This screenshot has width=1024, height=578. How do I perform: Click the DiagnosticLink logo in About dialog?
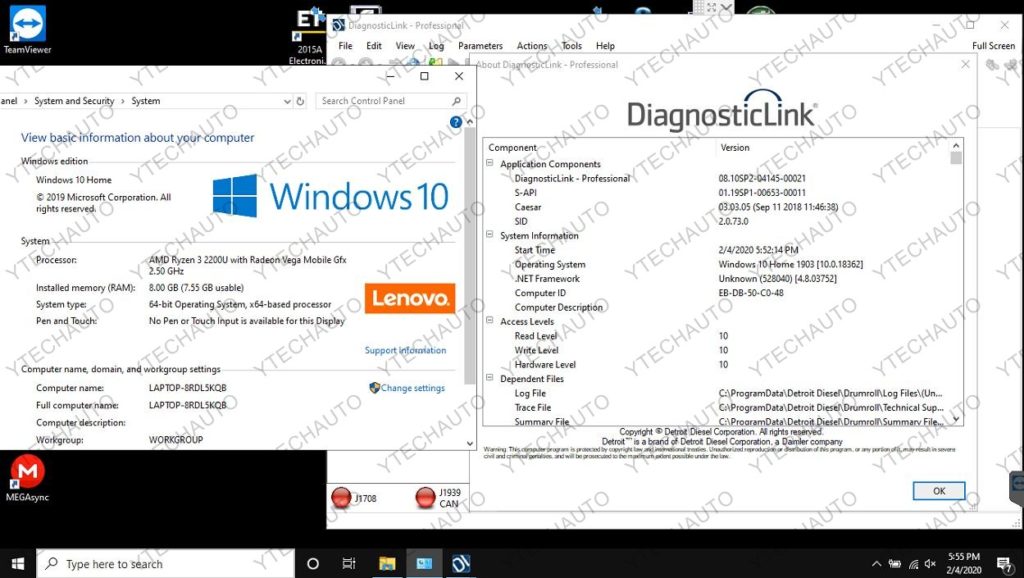[x=722, y=111]
